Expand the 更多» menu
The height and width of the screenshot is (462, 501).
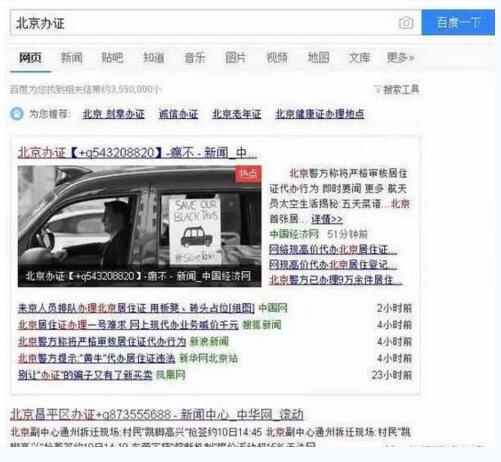(x=400, y=58)
